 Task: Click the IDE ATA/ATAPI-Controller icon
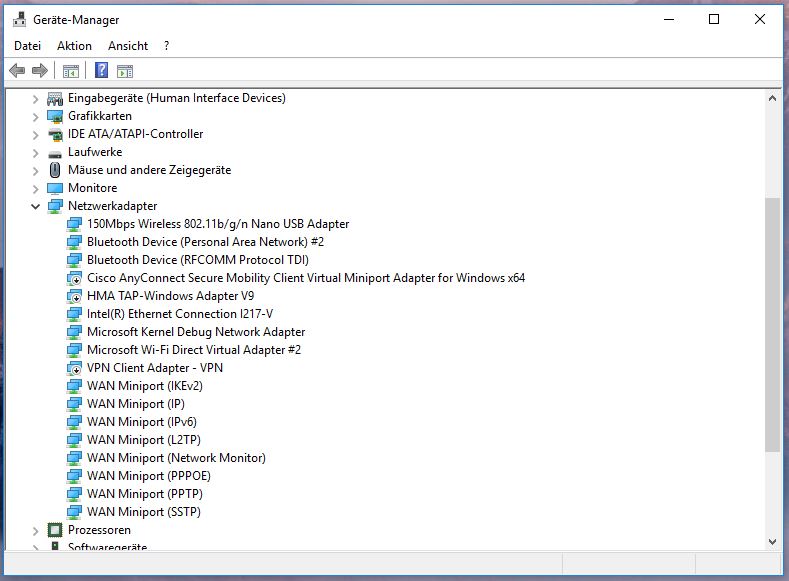click(55, 134)
